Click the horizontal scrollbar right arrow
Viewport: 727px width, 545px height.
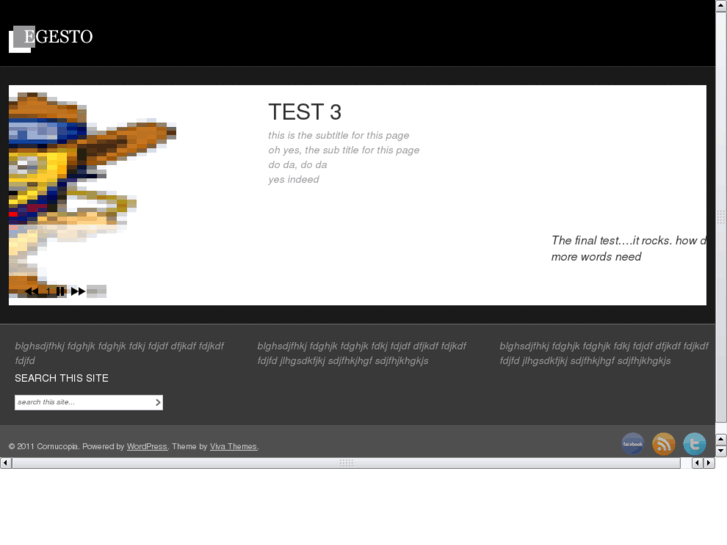[708, 463]
